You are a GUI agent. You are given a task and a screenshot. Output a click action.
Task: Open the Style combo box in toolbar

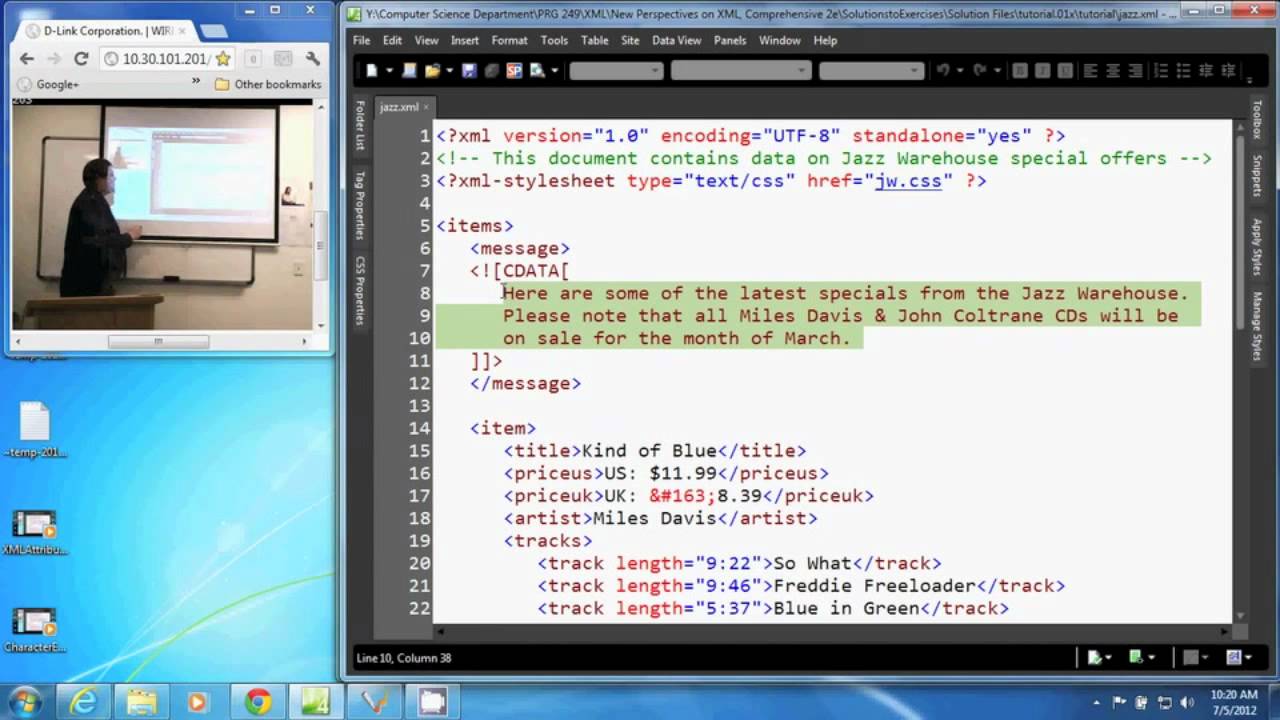616,70
